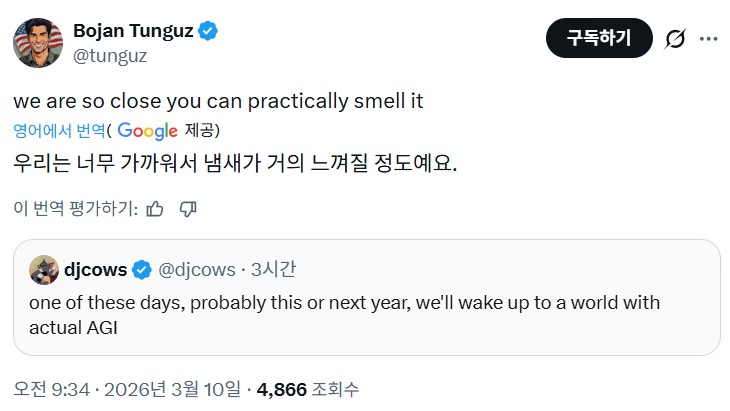The width and height of the screenshot is (730, 411).
Task: Rate the translation with thumbs up
Action: point(155,209)
